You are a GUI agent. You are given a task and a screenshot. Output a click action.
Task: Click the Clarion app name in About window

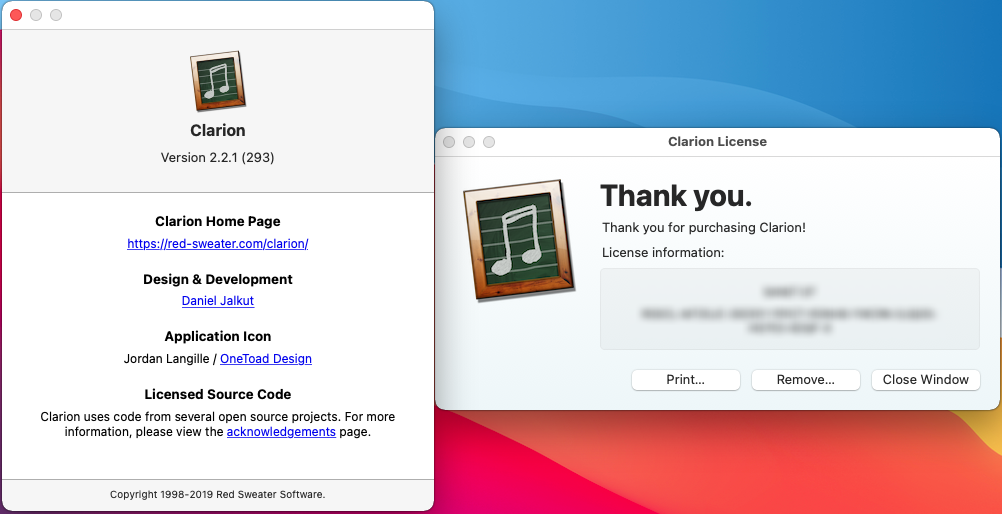(x=218, y=130)
